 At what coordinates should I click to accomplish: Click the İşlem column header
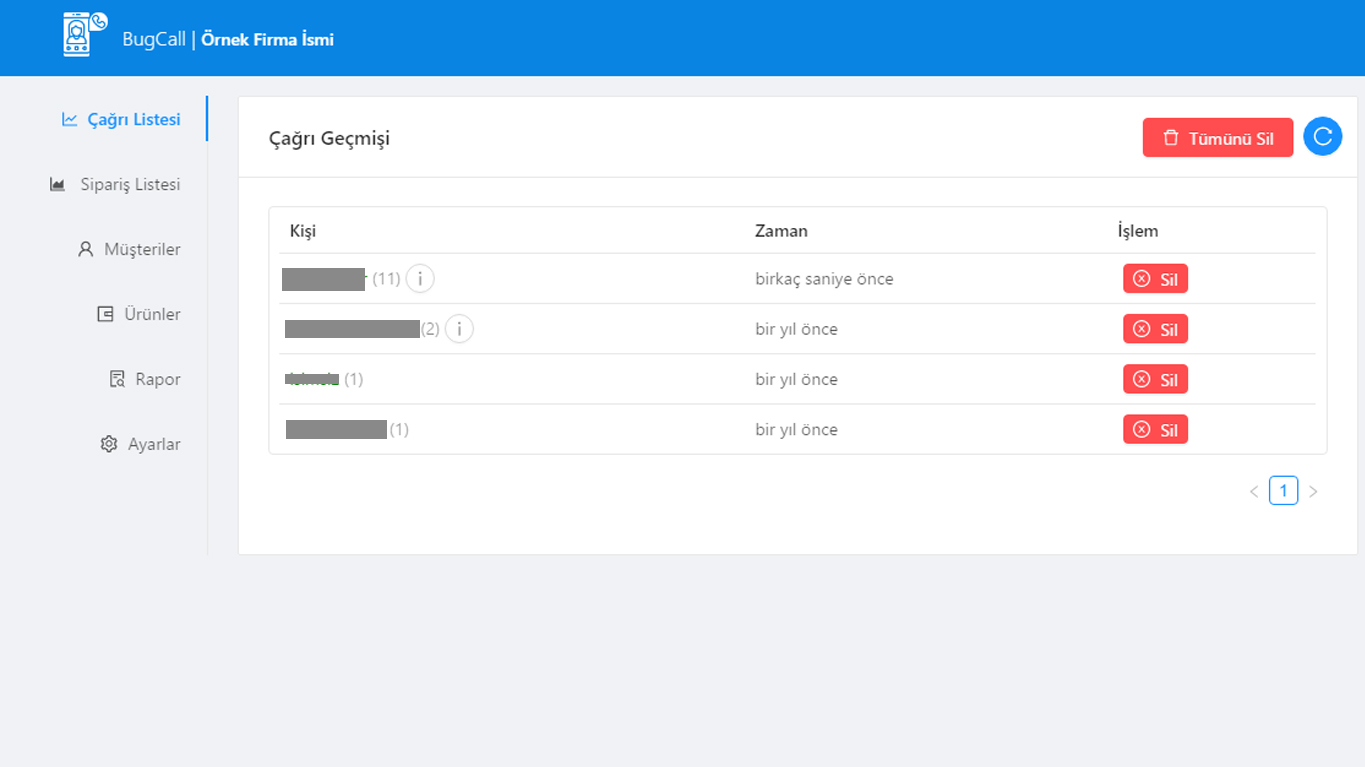tap(1138, 231)
